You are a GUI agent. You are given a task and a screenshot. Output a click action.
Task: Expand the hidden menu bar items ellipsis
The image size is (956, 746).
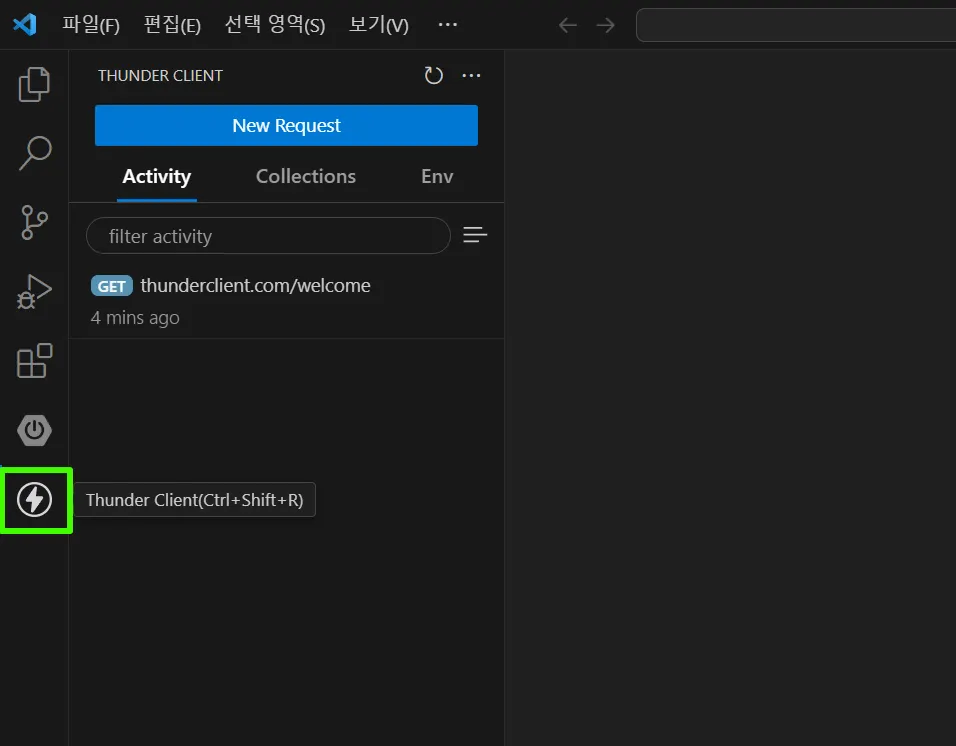point(448,25)
